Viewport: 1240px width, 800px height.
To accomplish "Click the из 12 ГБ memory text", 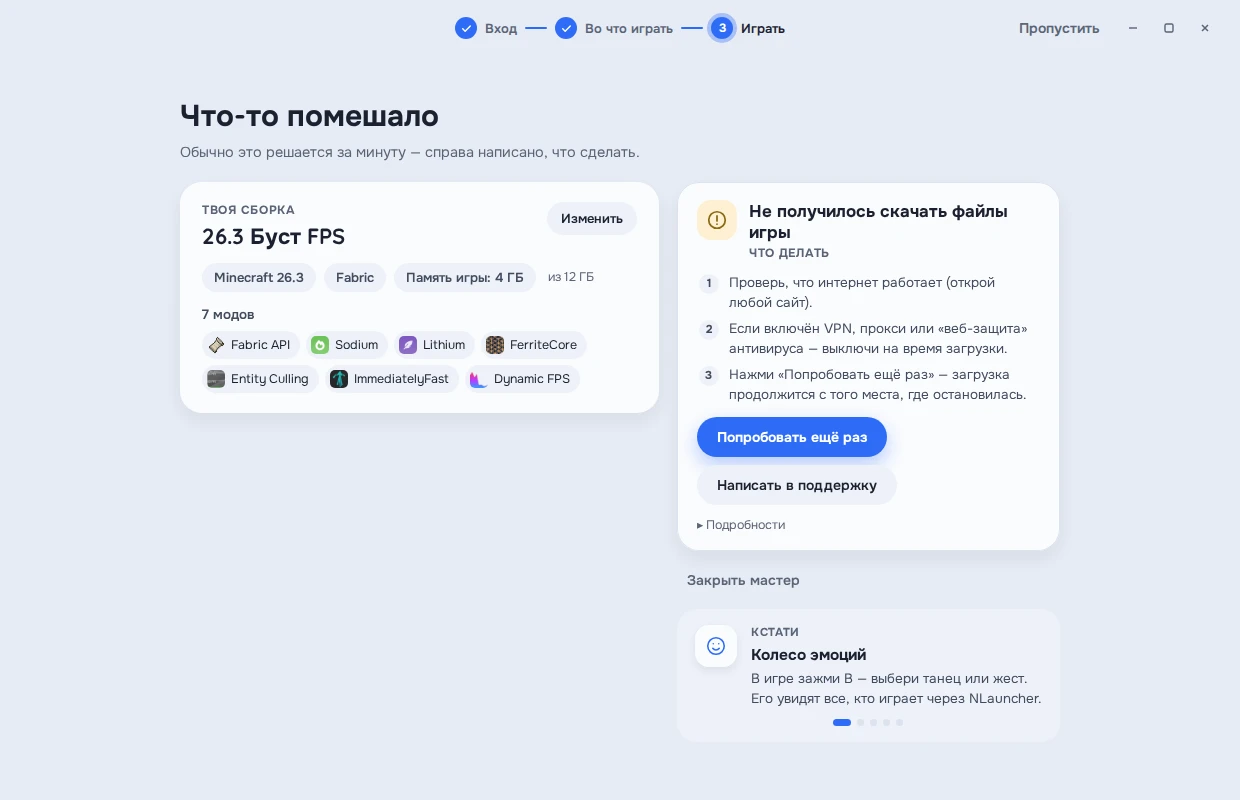I will pyautogui.click(x=571, y=277).
